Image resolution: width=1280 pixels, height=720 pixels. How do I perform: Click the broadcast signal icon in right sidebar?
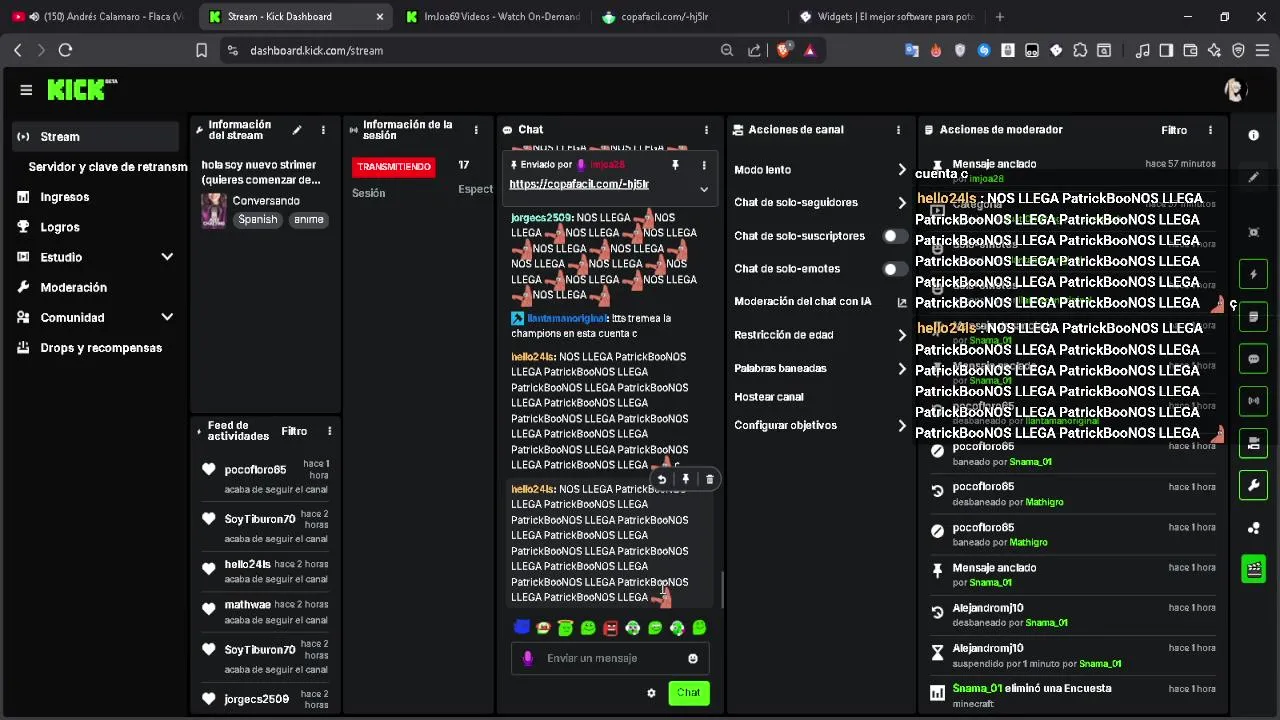[1253, 401]
